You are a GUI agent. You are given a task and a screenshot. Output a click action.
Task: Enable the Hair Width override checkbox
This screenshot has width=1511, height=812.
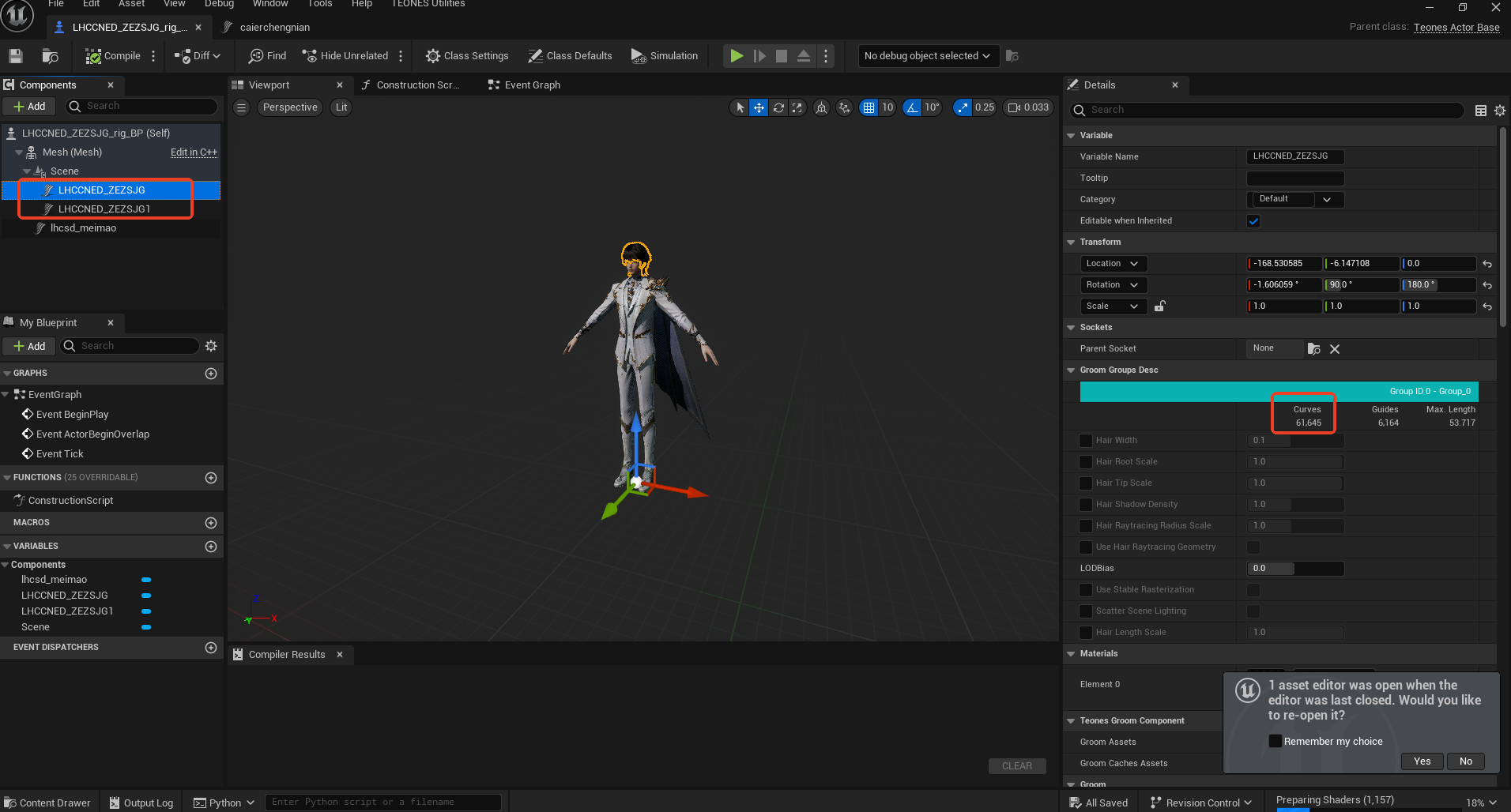point(1086,441)
